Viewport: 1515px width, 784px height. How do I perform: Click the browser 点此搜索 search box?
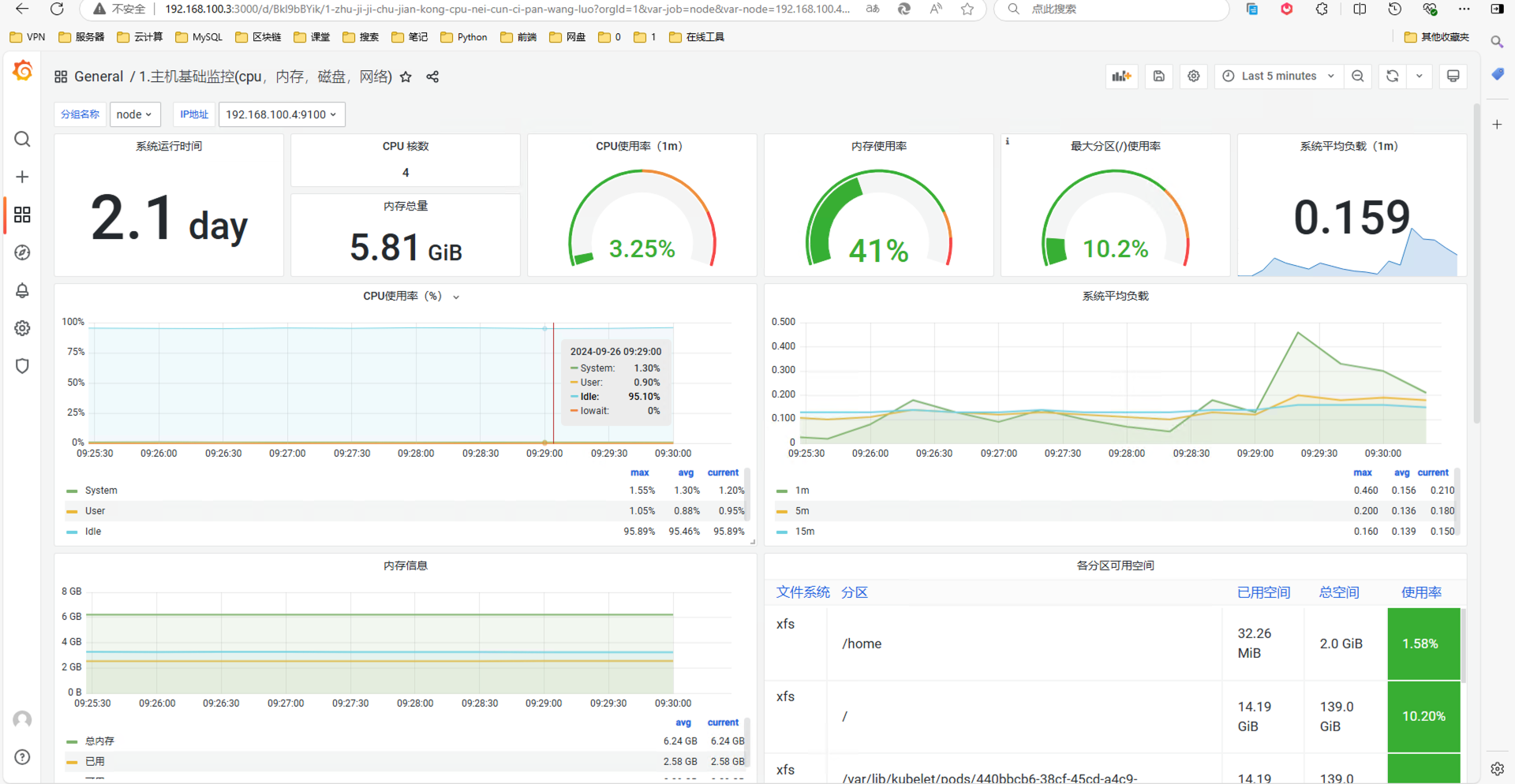tap(1112, 9)
